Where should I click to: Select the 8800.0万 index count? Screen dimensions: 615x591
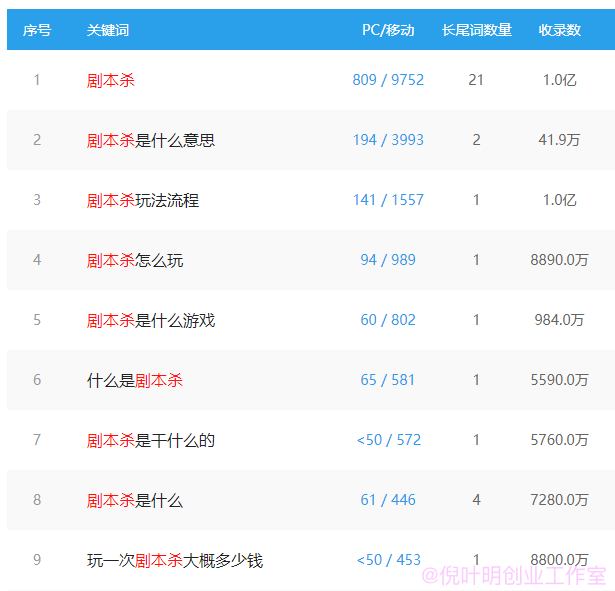[559, 560]
